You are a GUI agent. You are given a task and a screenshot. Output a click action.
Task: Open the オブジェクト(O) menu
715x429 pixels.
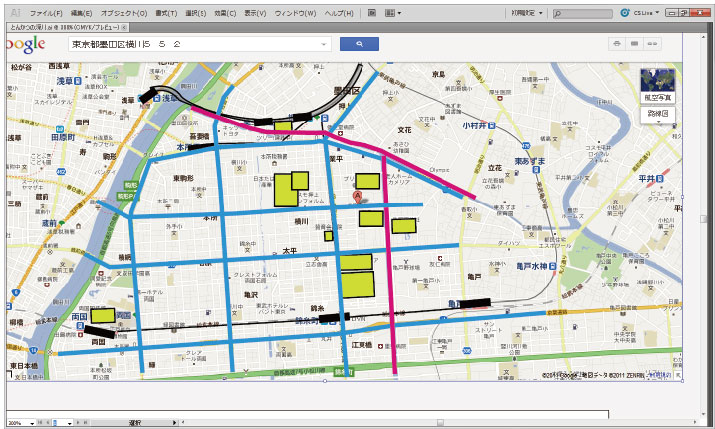click(x=124, y=13)
